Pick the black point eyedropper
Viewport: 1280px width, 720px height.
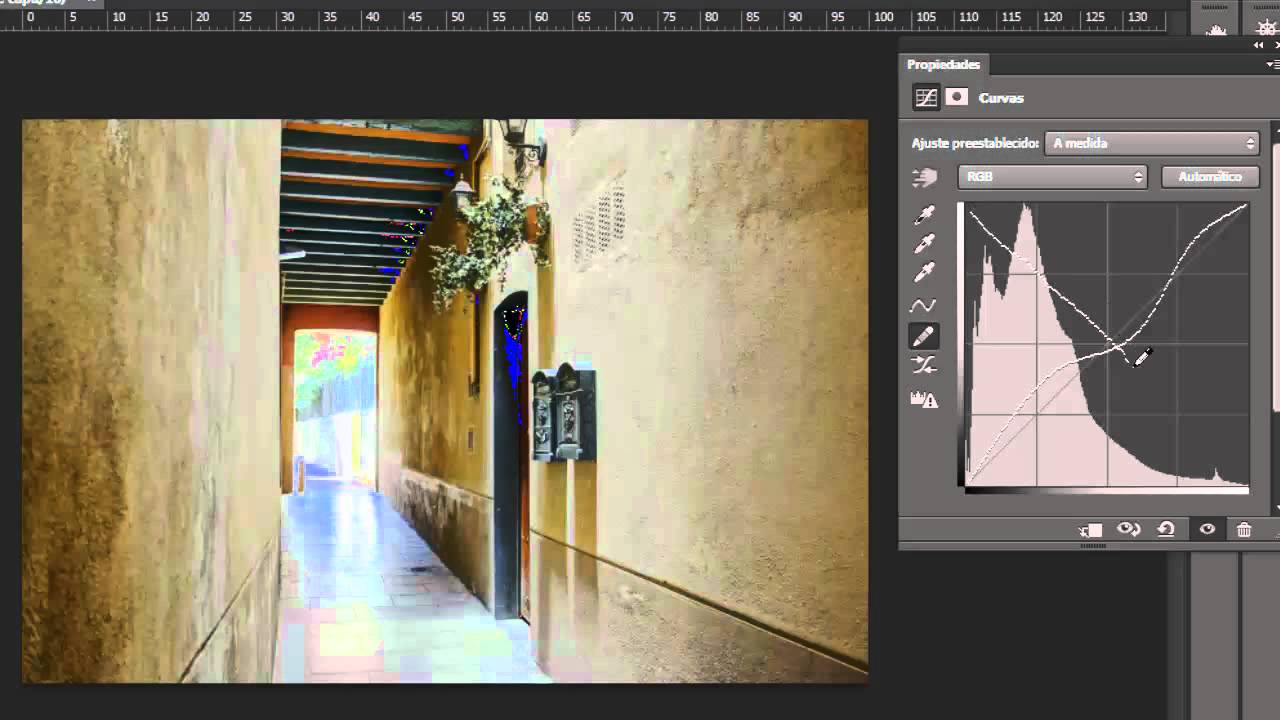pos(924,215)
